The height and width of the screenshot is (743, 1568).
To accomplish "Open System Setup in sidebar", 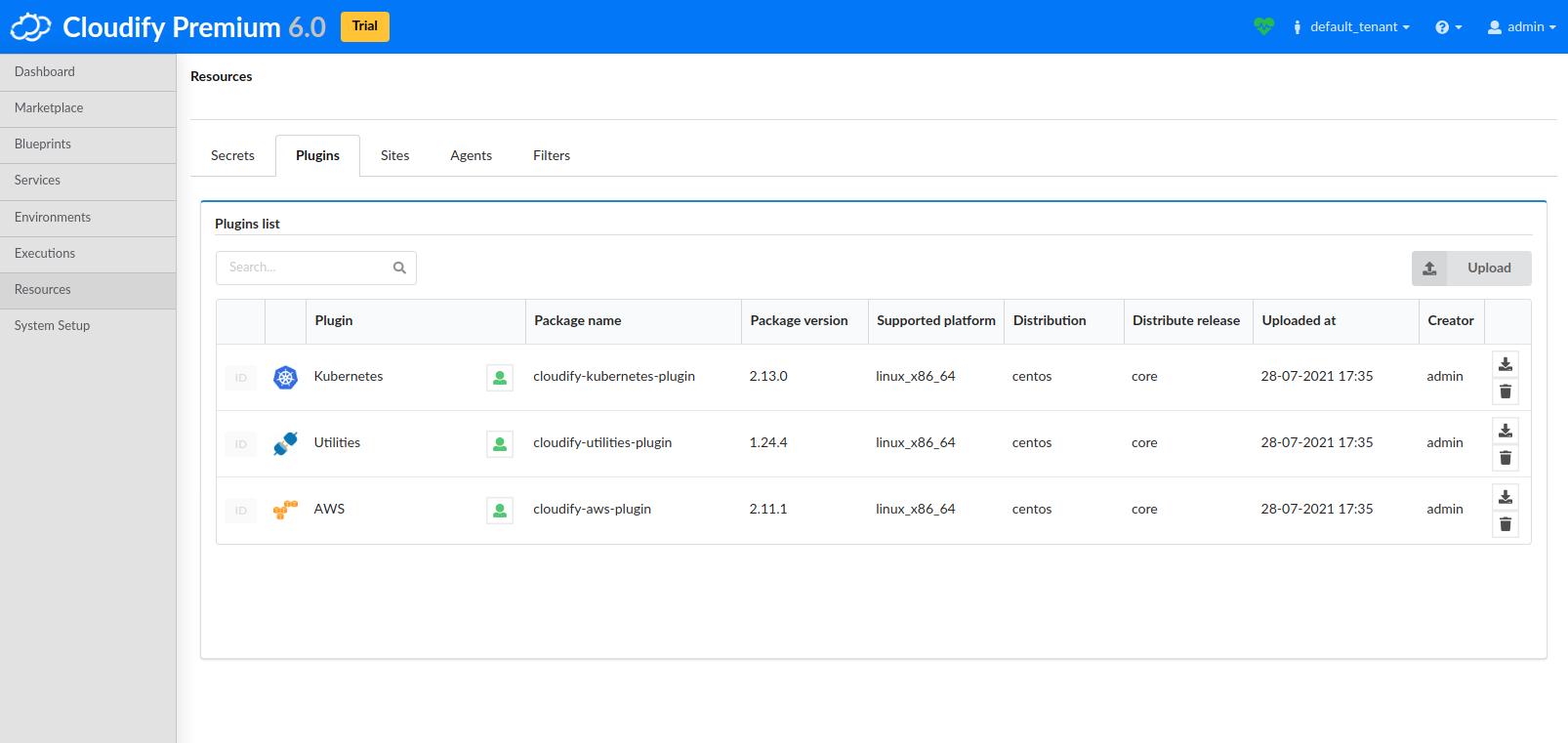I will tap(88, 326).
